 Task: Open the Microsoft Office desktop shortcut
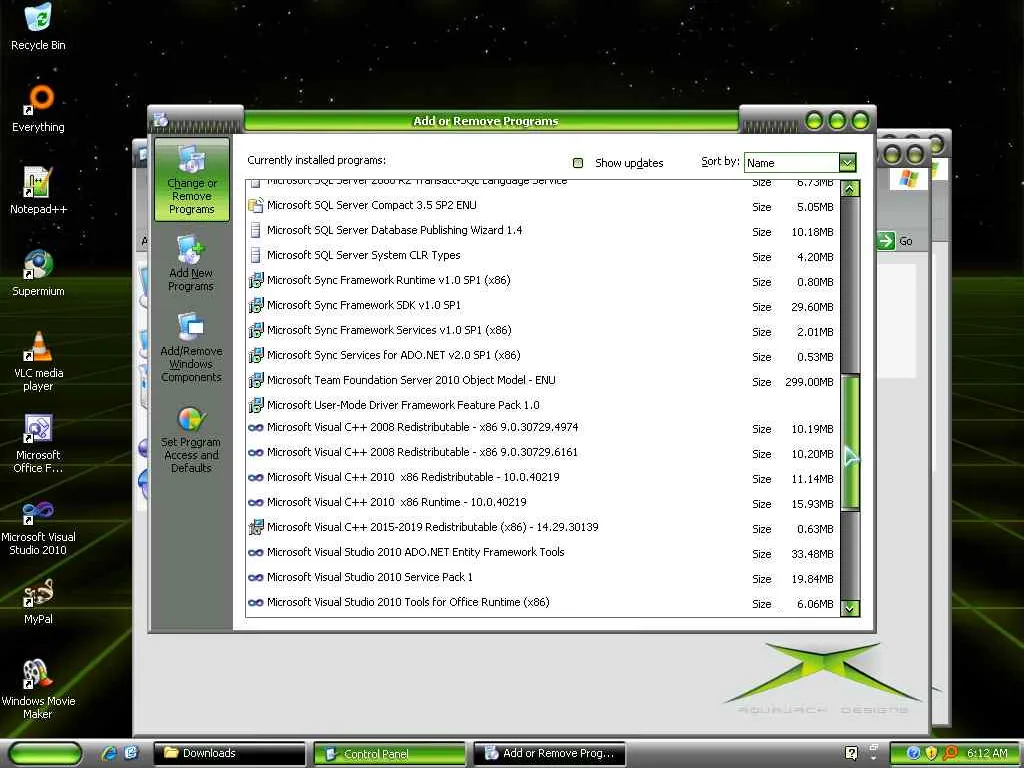point(38,443)
